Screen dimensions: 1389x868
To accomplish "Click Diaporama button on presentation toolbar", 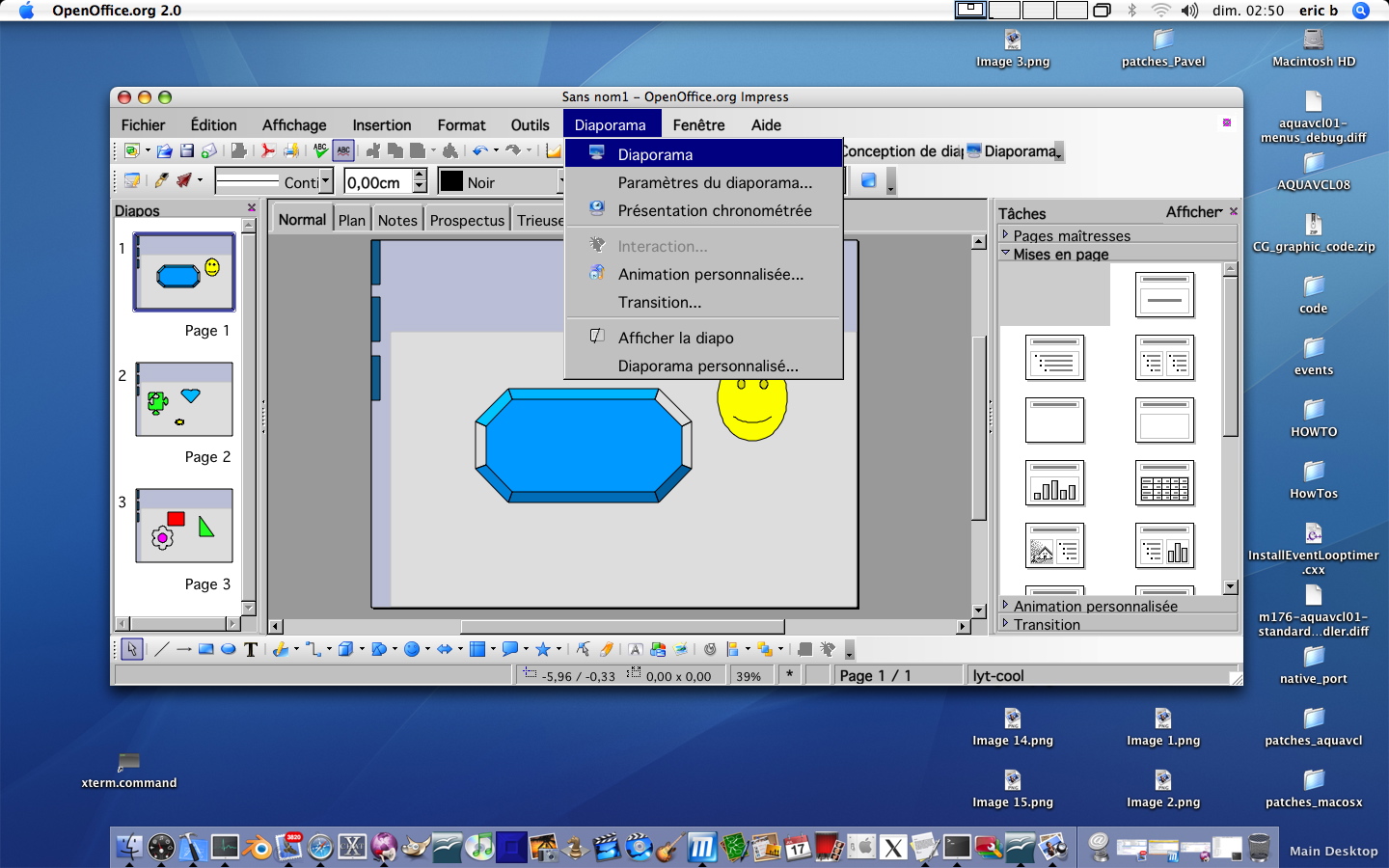I will 1013,151.
